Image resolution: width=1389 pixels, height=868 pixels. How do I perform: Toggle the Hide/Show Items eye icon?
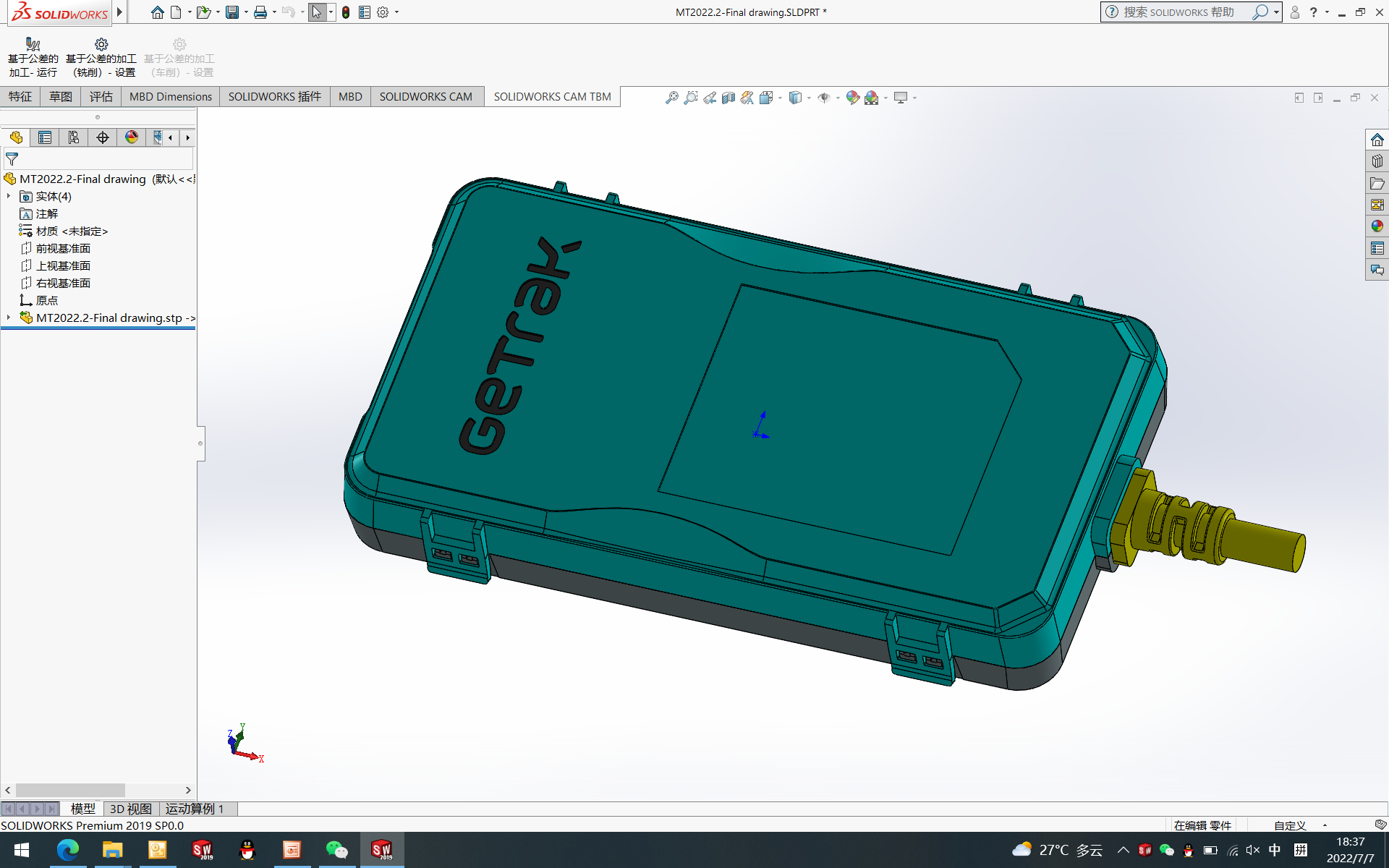[x=823, y=98]
